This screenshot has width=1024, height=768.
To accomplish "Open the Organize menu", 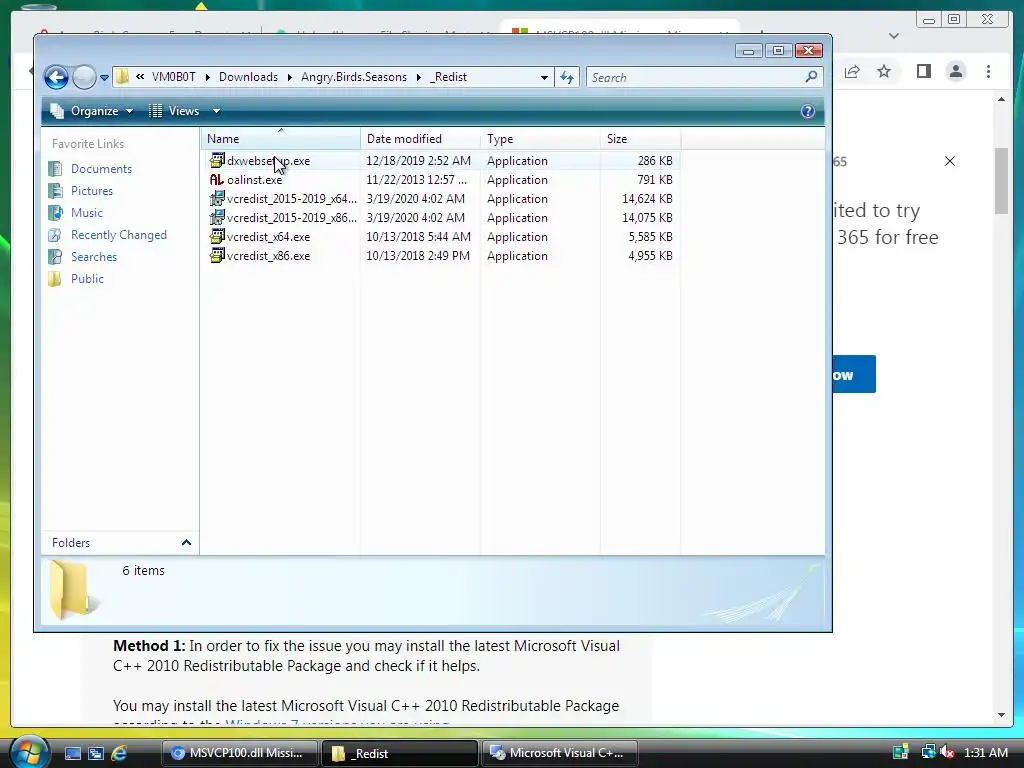I will click(x=92, y=111).
